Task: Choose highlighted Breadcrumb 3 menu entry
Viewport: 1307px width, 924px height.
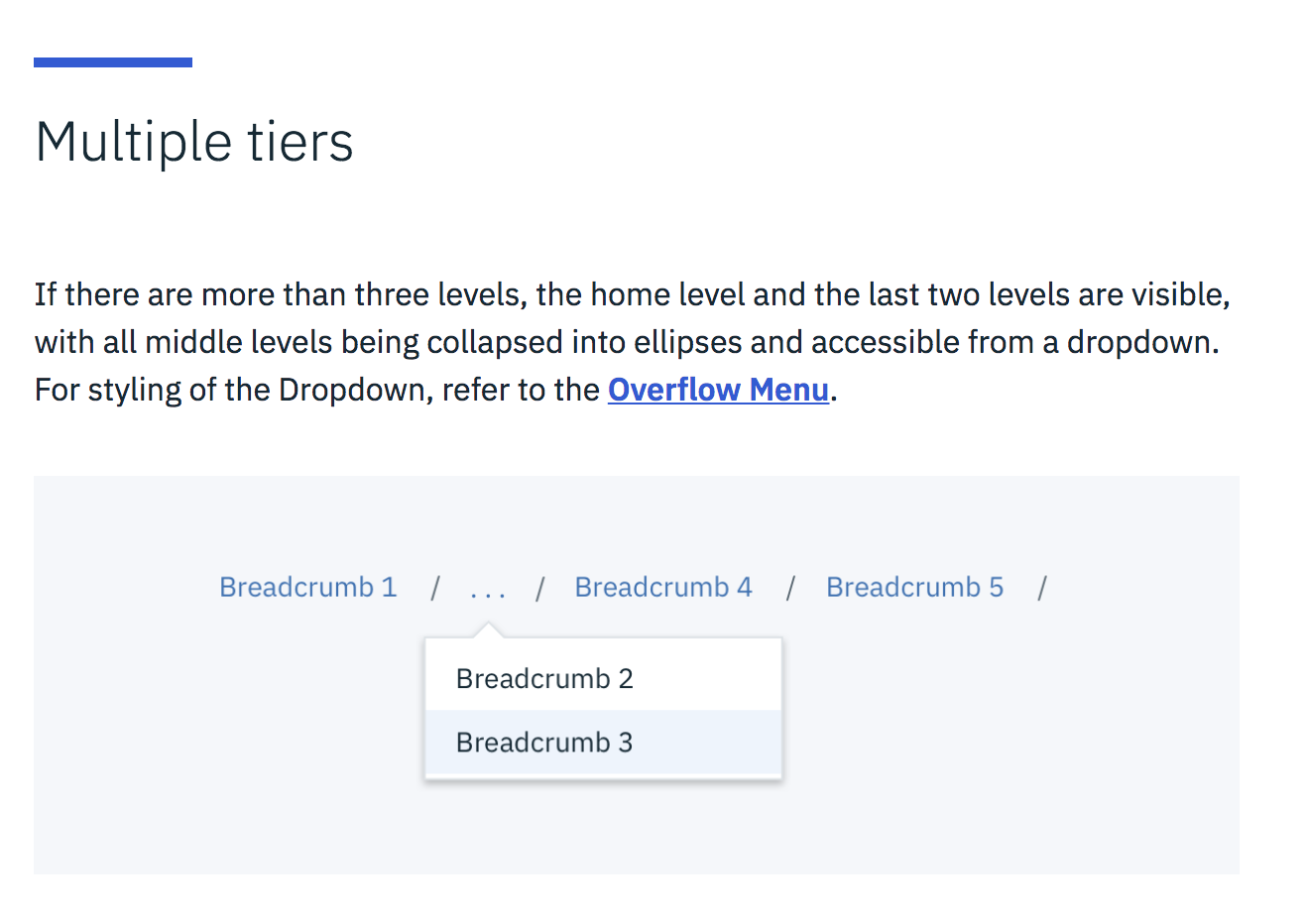Action: tap(544, 743)
